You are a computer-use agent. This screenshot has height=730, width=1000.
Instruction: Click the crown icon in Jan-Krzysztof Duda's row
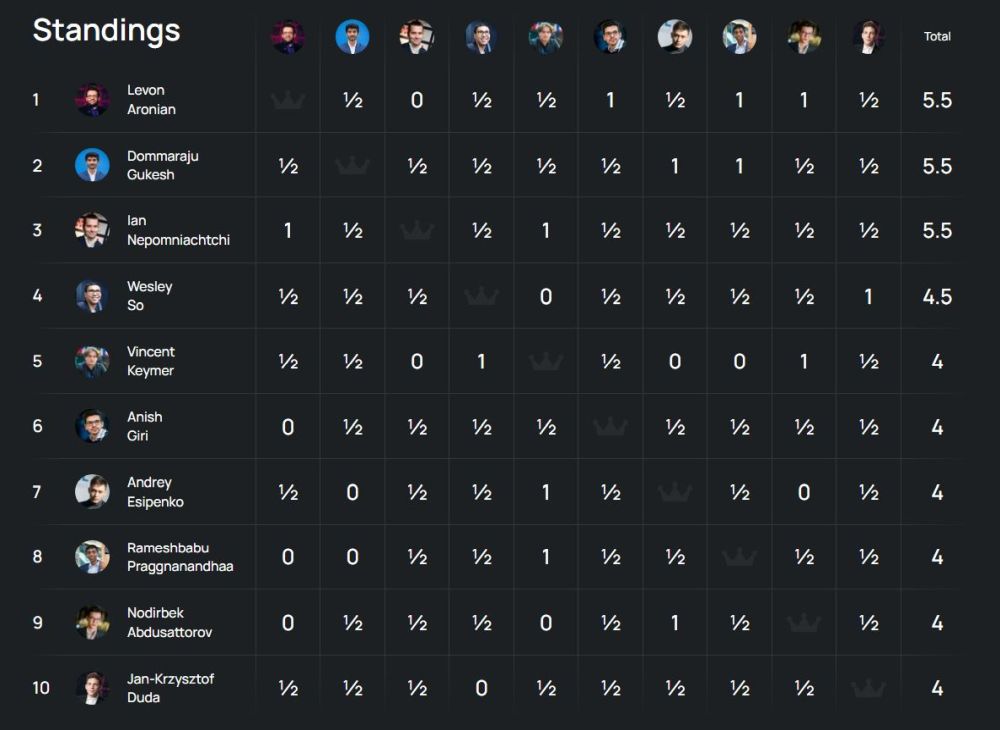pyautogui.click(x=868, y=688)
